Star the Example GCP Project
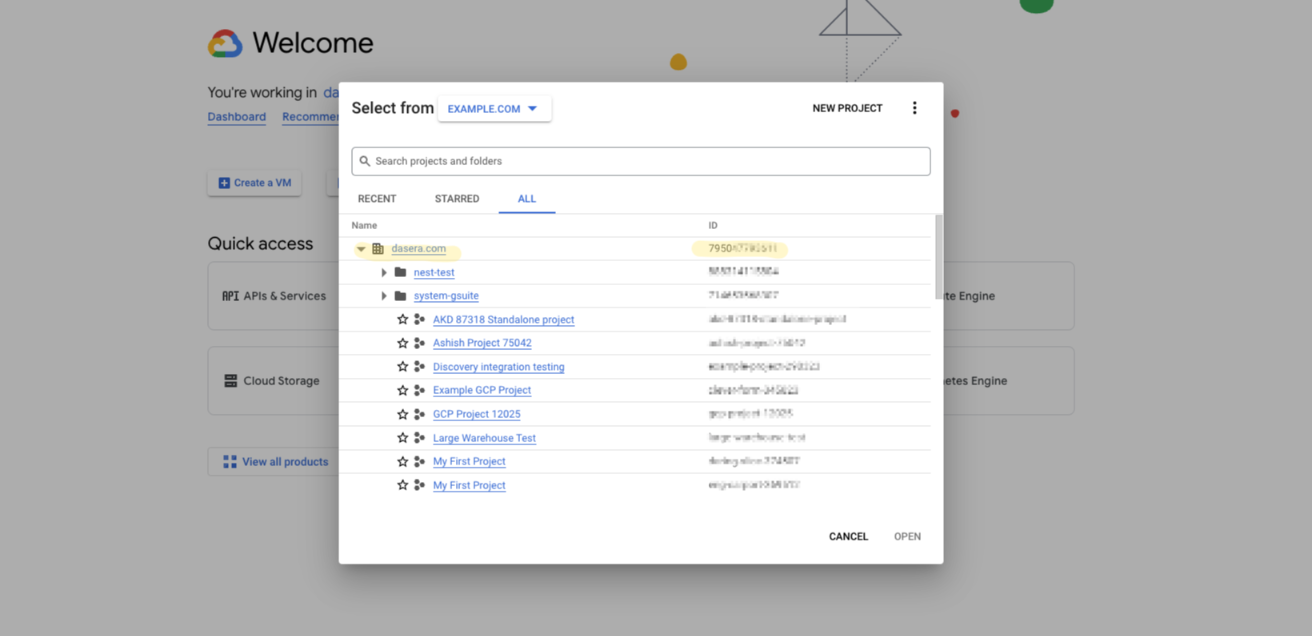This screenshot has height=636, width=1312. click(x=403, y=390)
